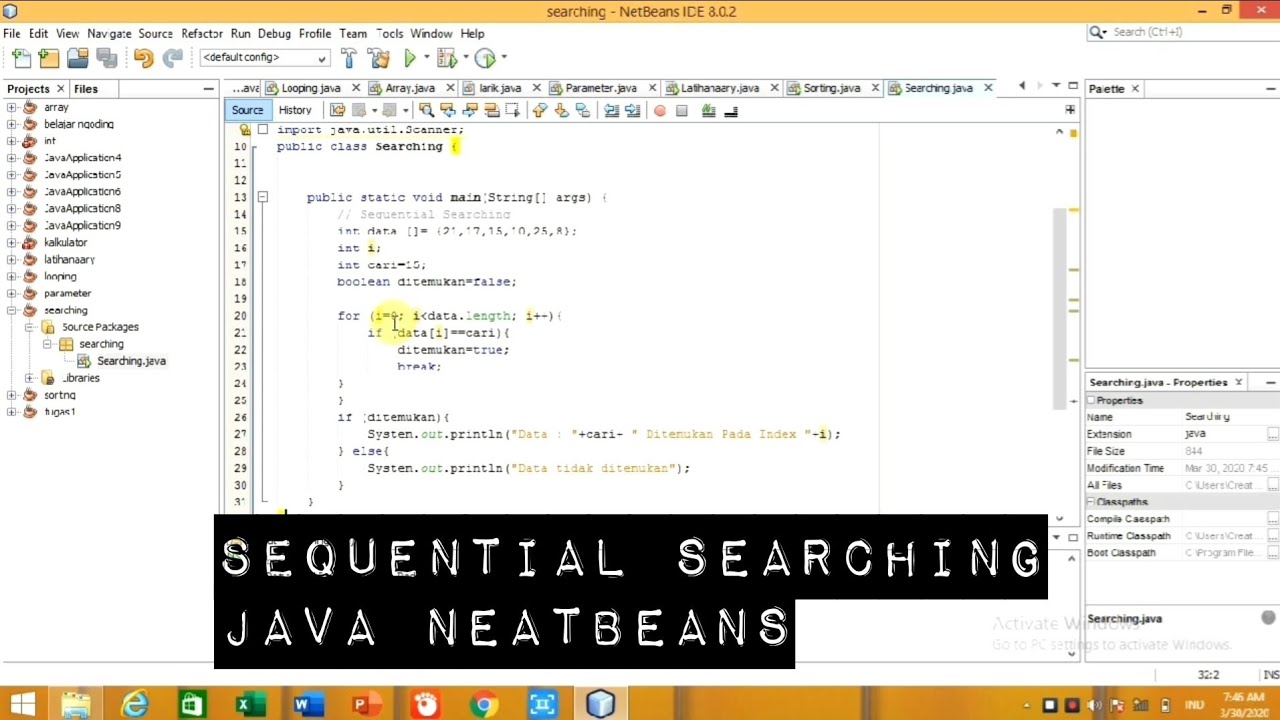Open the Debug menu
The image size is (1280, 720).
274,33
